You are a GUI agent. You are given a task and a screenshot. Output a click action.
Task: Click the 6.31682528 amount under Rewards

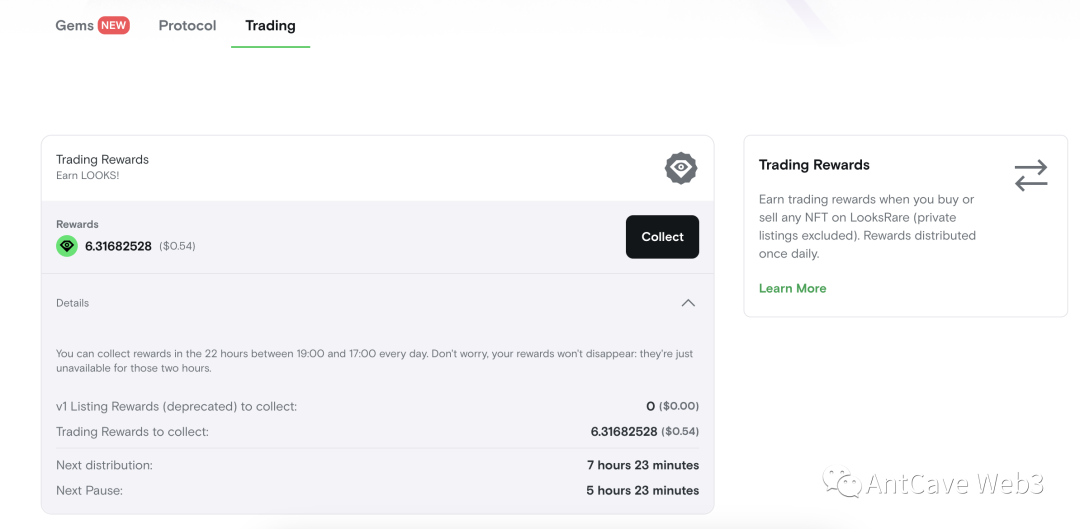118,246
